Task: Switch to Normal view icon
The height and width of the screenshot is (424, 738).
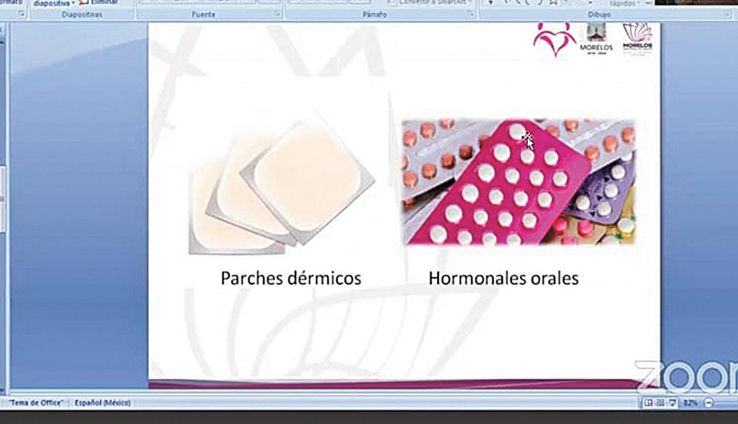Action: click(649, 402)
